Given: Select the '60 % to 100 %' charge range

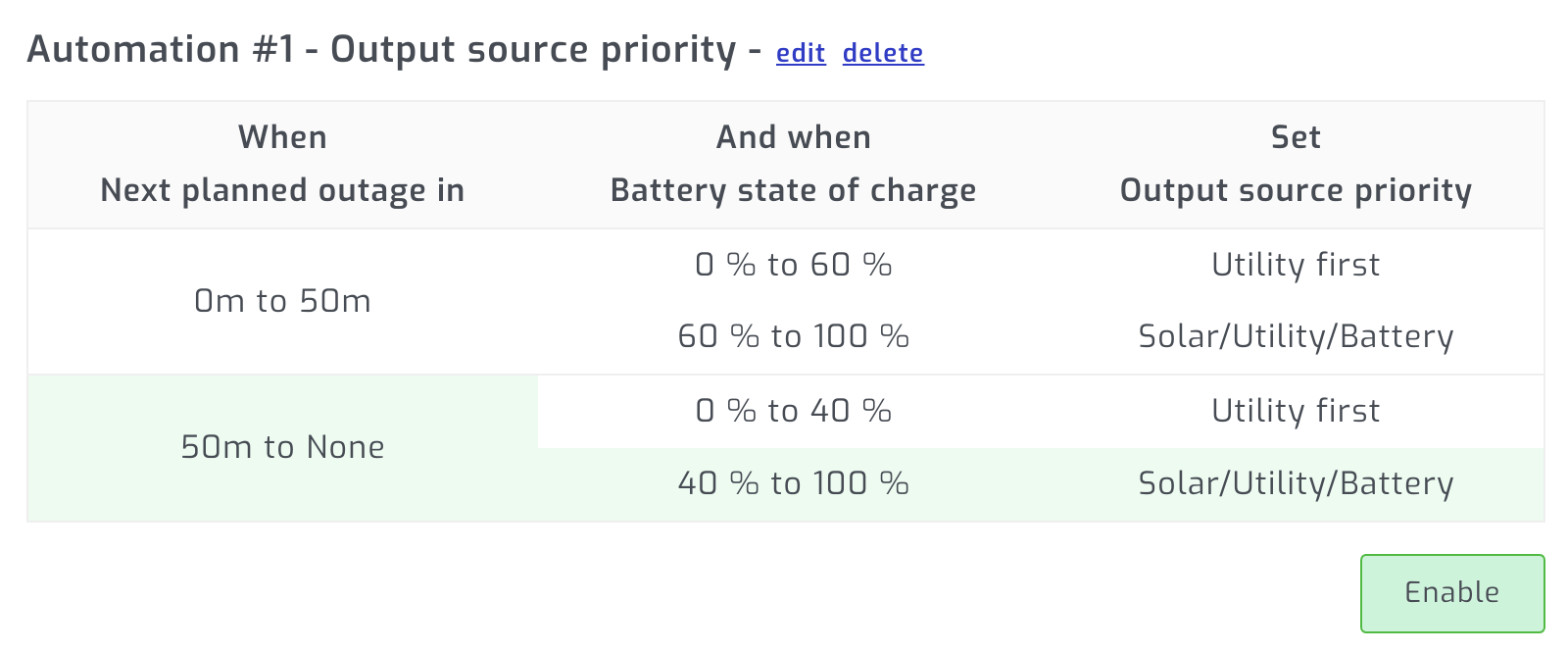Looking at the screenshot, I should pyautogui.click(x=793, y=337).
